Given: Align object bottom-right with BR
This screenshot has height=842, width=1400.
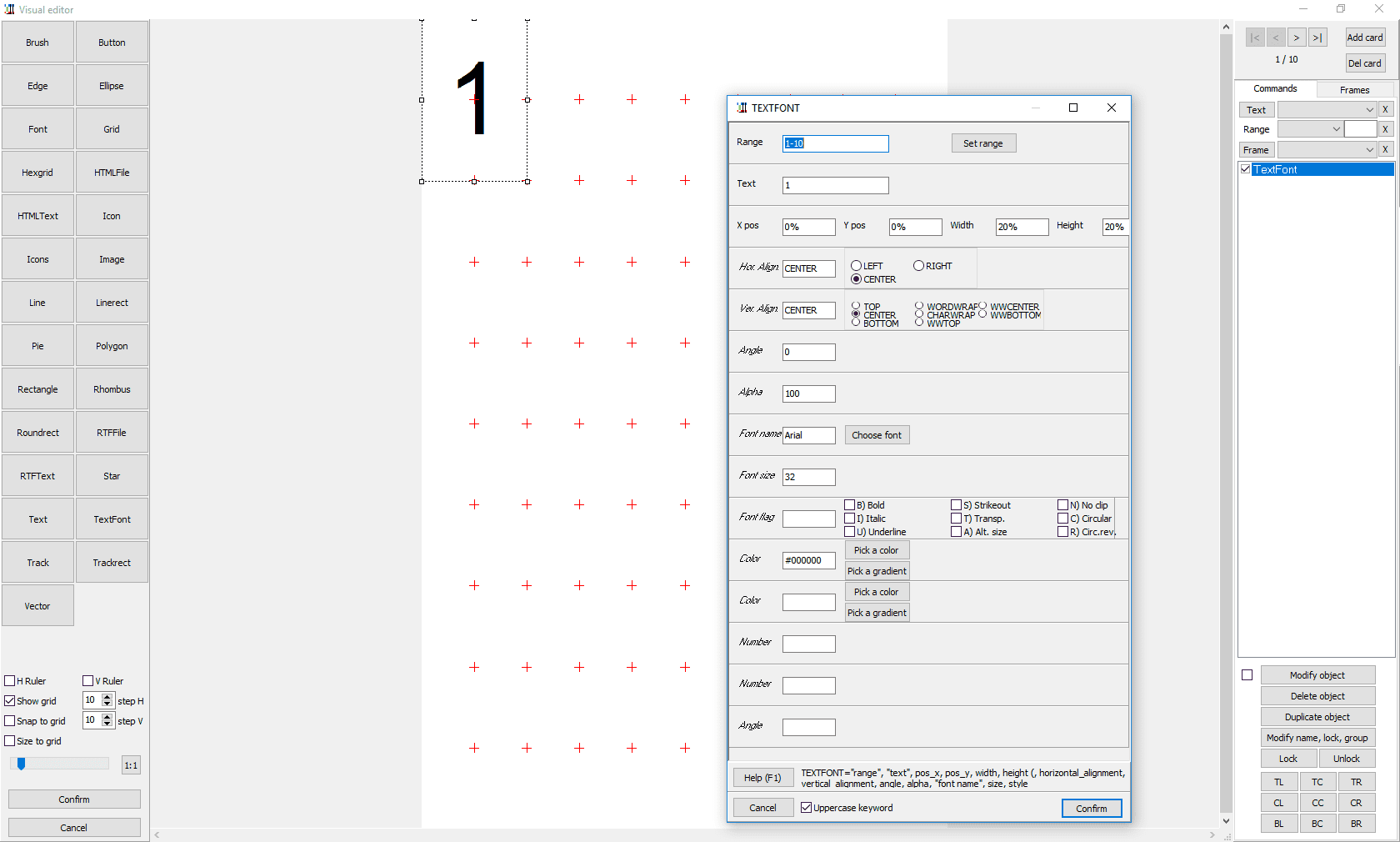Looking at the screenshot, I should click(1357, 824).
